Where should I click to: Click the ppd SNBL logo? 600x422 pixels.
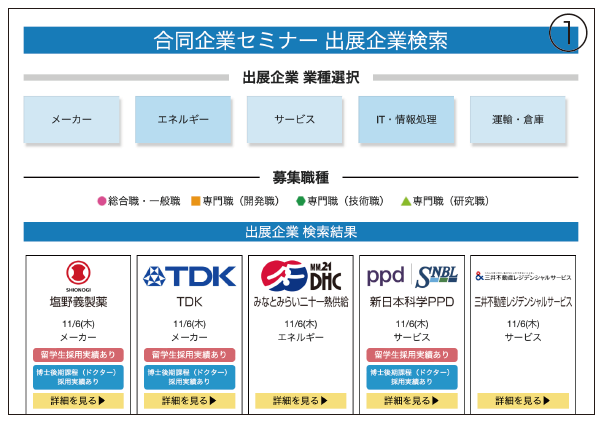(x=412, y=275)
